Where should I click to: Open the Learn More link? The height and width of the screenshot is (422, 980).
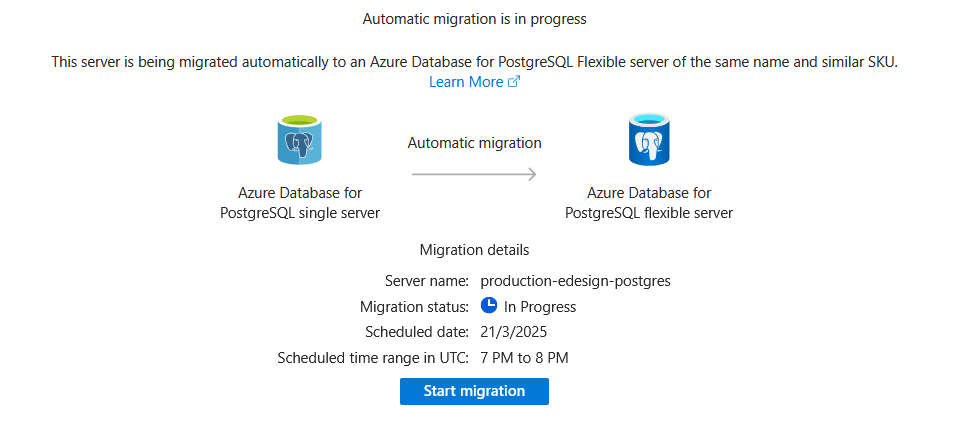tap(466, 82)
